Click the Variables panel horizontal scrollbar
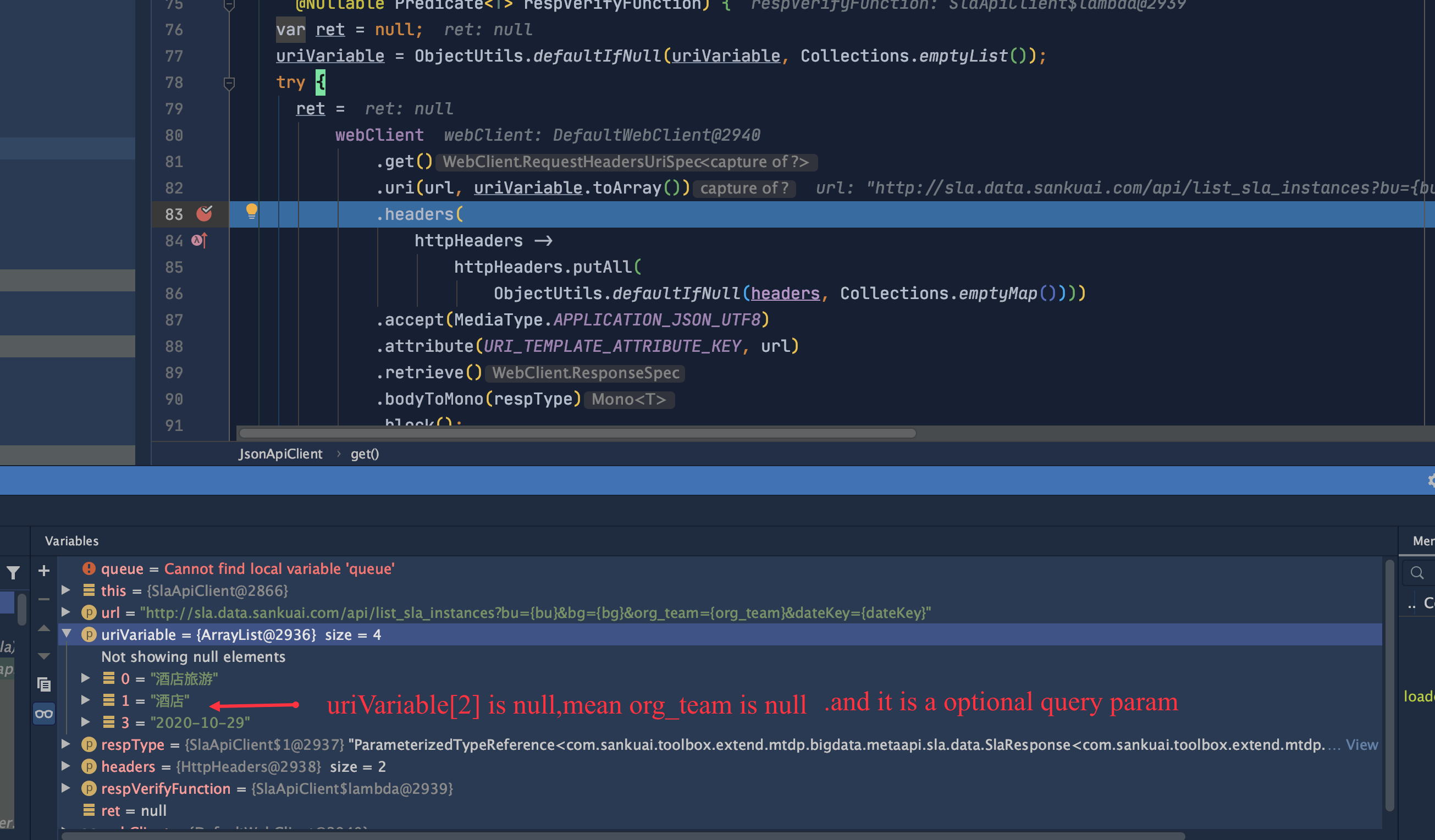 pos(623,836)
